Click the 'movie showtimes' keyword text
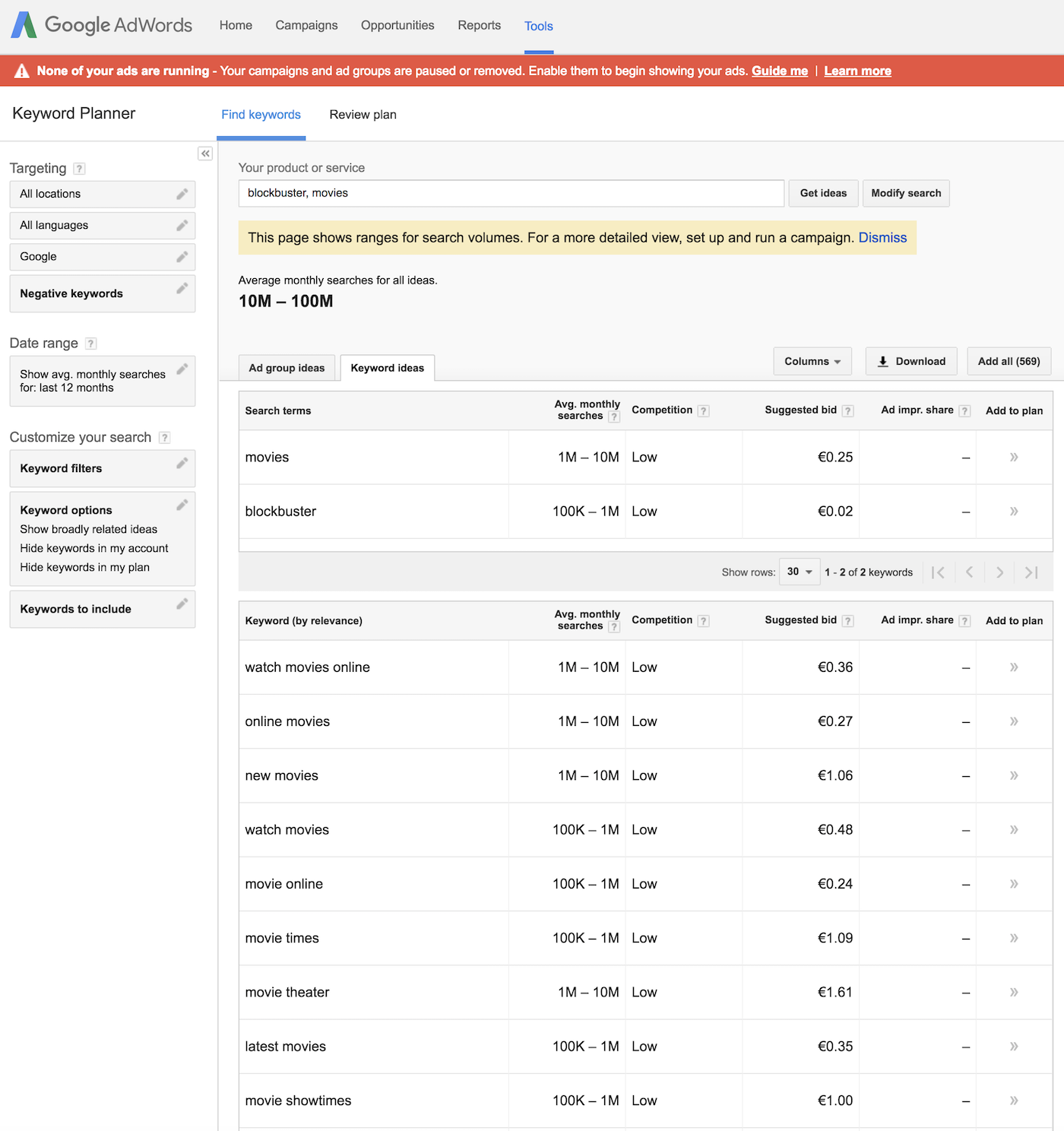This screenshot has width=1064, height=1131. pyautogui.click(x=298, y=1101)
